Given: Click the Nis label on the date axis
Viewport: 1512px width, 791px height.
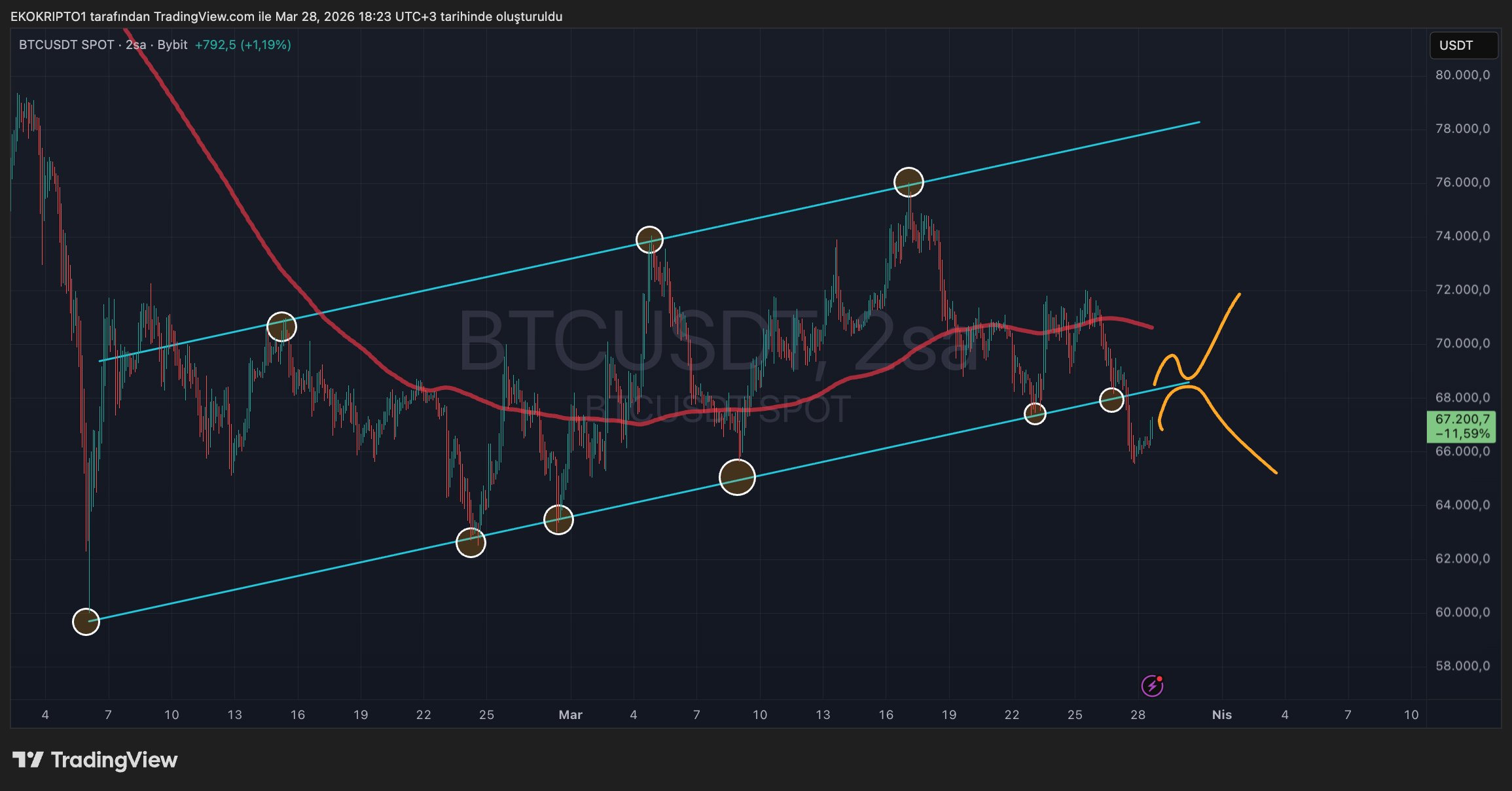Looking at the screenshot, I should click(x=1221, y=714).
